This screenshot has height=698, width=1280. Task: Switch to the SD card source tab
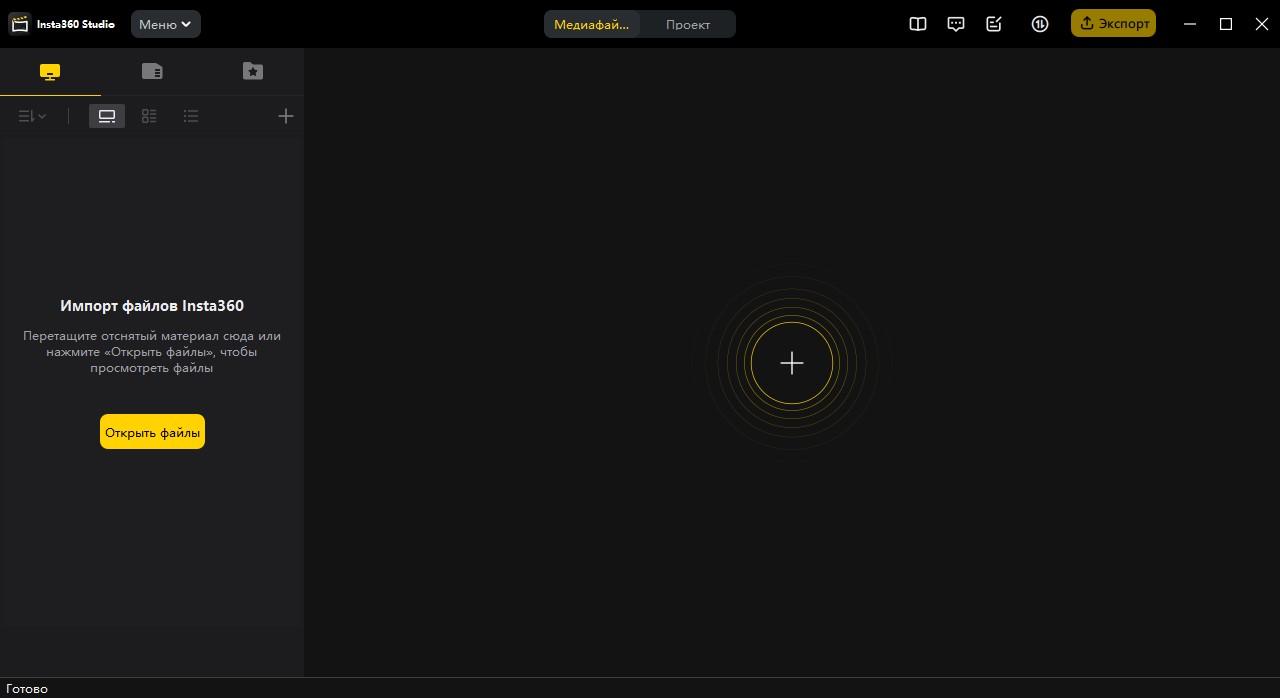click(x=152, y=72)
